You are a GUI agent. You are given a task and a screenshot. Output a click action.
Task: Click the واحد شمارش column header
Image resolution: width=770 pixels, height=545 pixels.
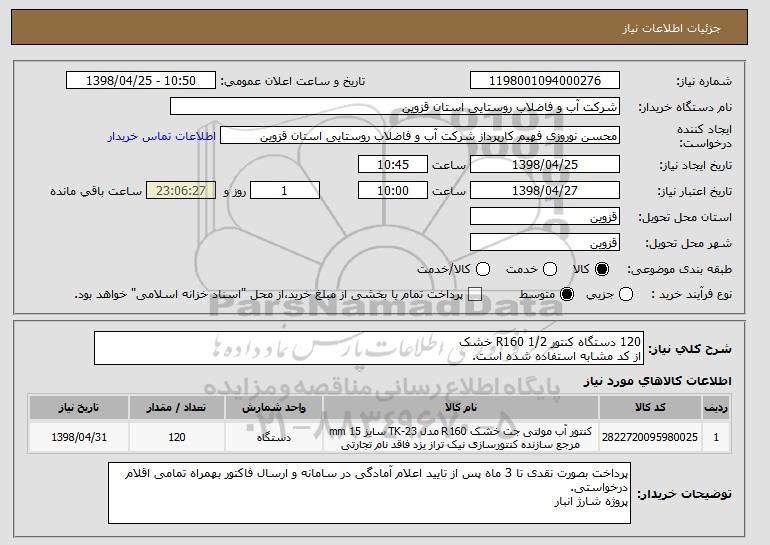pos(274,408)
